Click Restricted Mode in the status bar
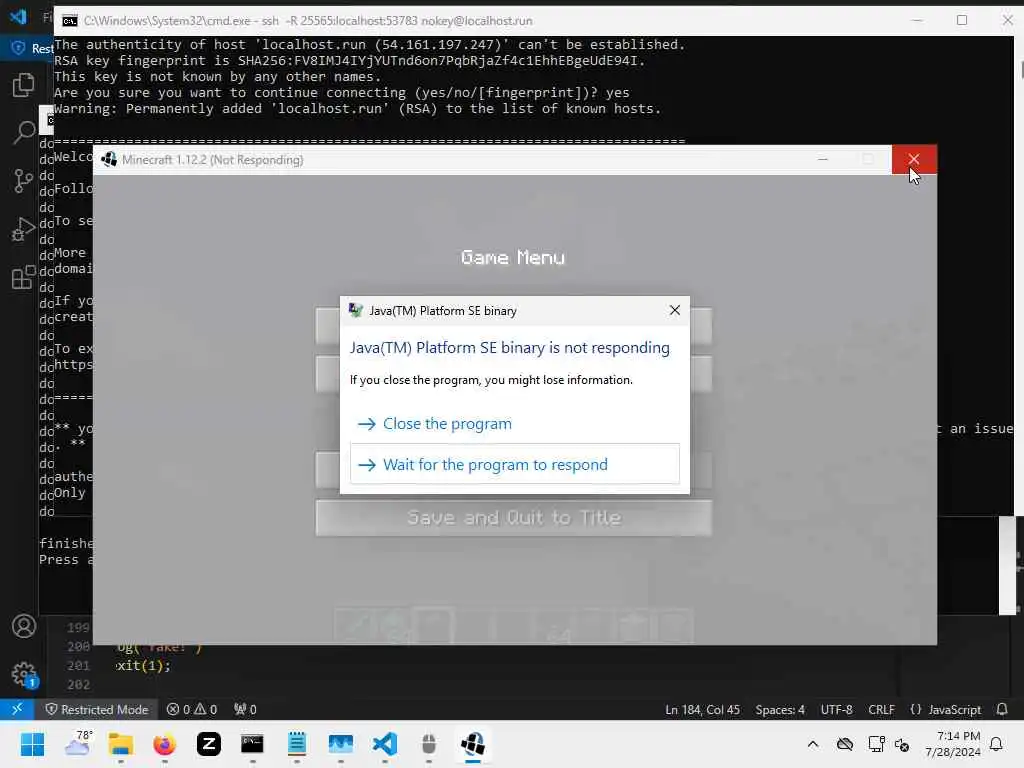1024x768 pixels. pyautogui.click(x=97, y=709)
